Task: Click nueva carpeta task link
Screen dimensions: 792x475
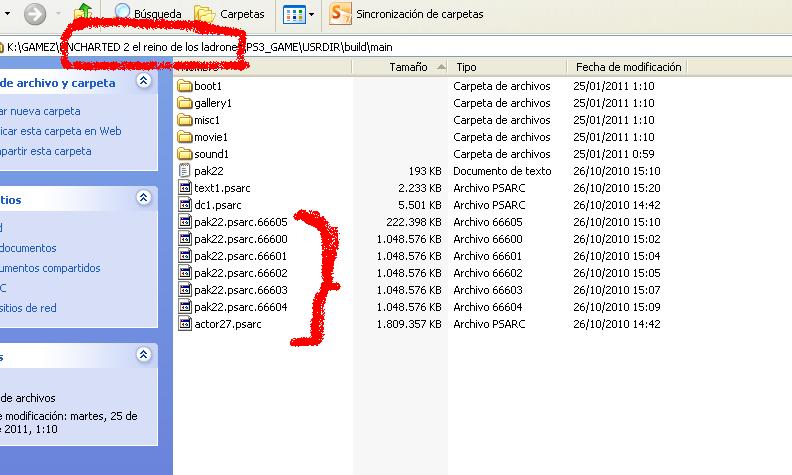Action: click(40, 111)
